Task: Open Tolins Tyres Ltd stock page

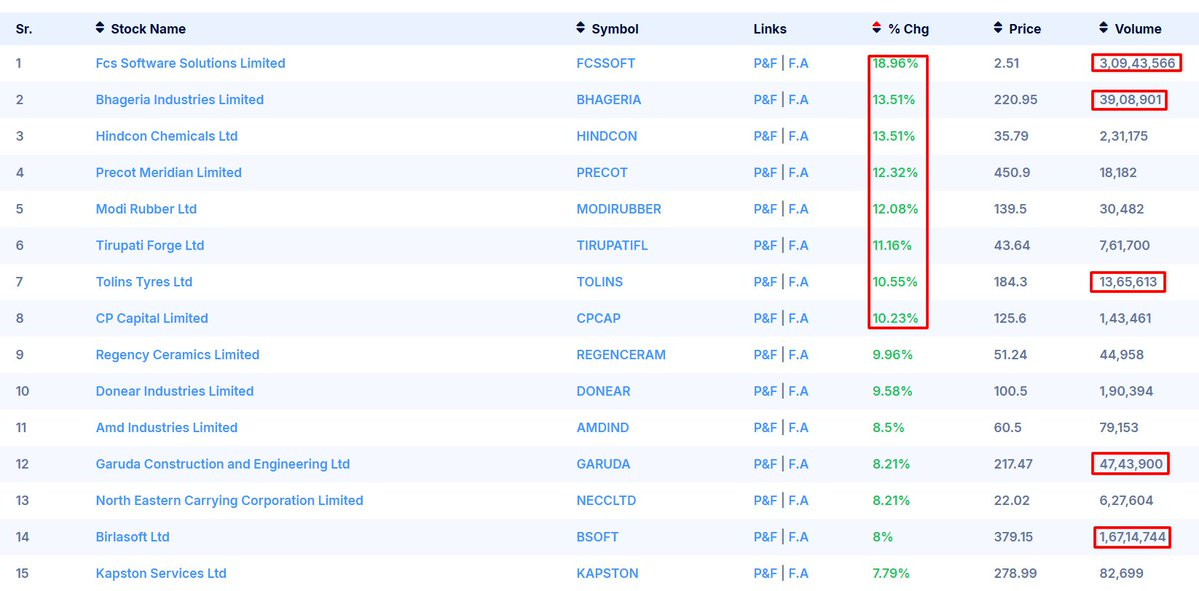Action: coord(144,282)
